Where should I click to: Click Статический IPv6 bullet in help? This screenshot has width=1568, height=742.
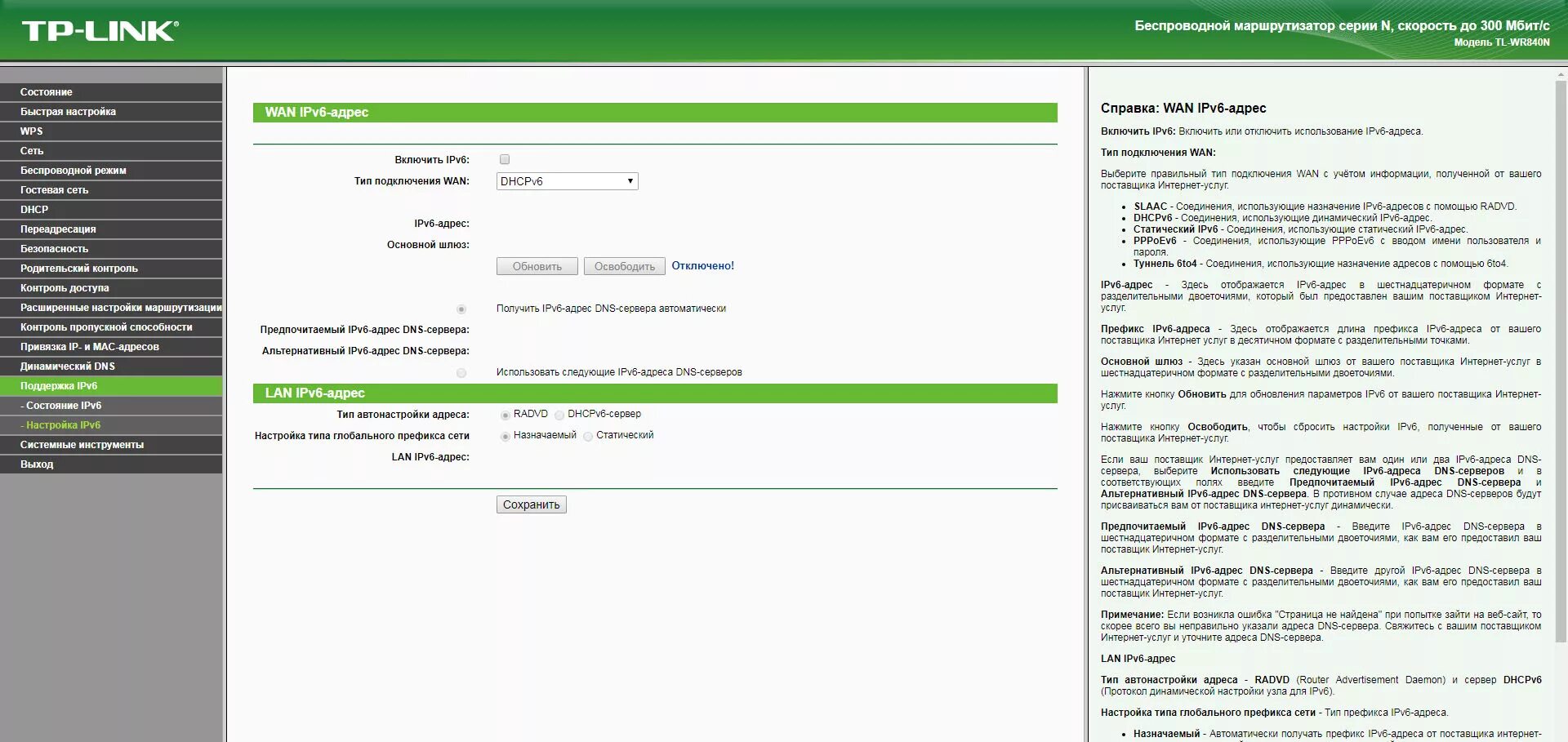[1300, 229]
